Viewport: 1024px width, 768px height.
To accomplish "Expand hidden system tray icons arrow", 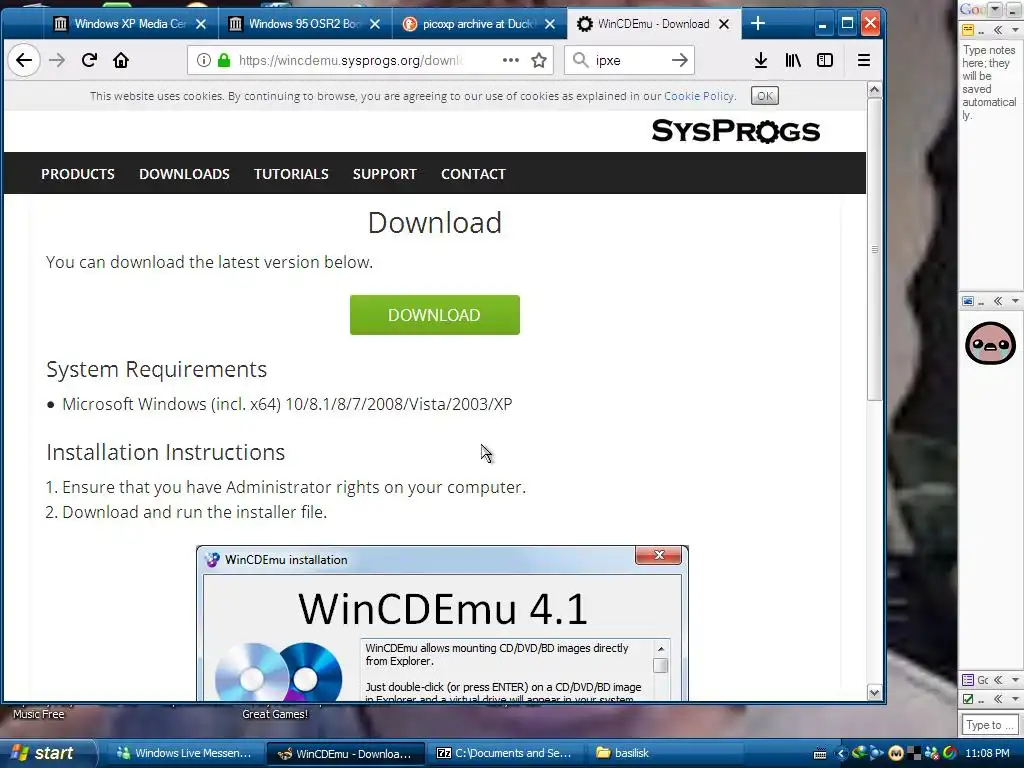I will [840, 754].
